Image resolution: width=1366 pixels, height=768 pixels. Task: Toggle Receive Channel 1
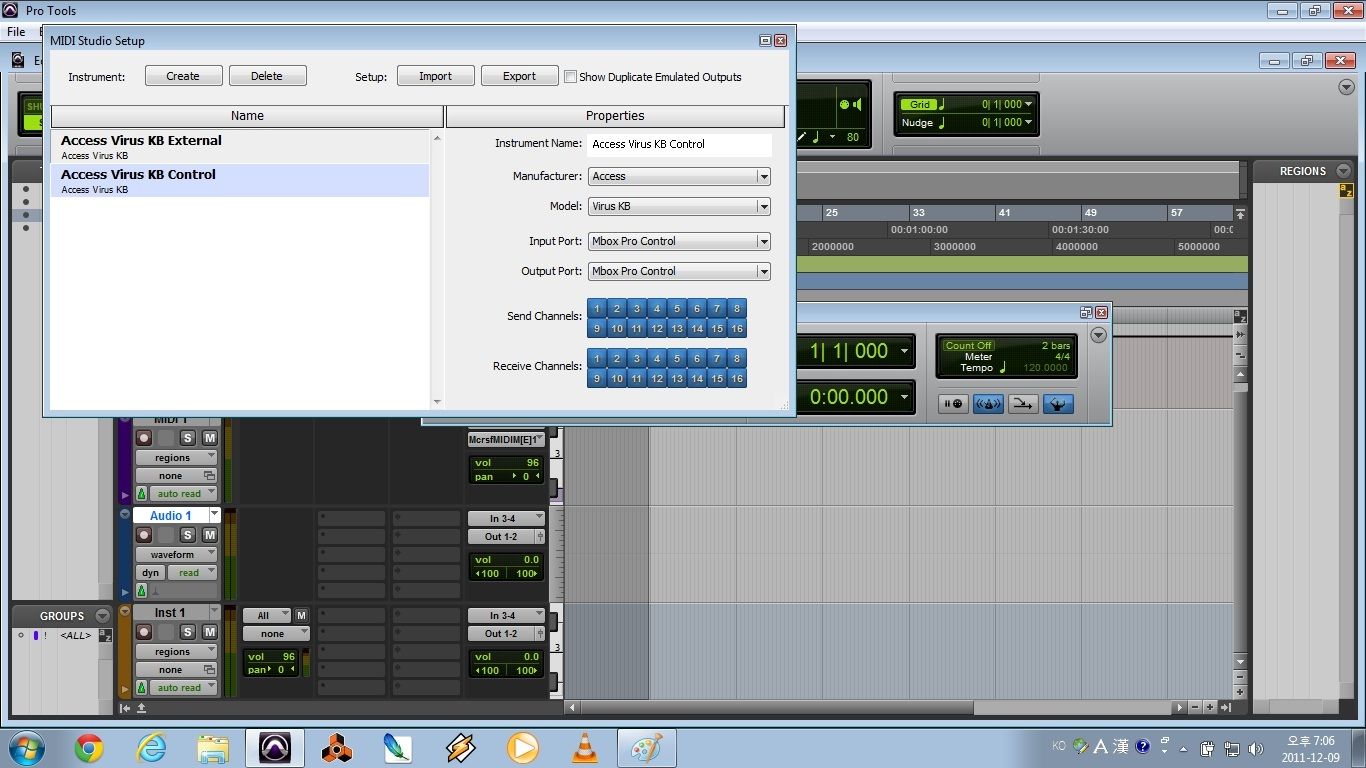[597, 358]
